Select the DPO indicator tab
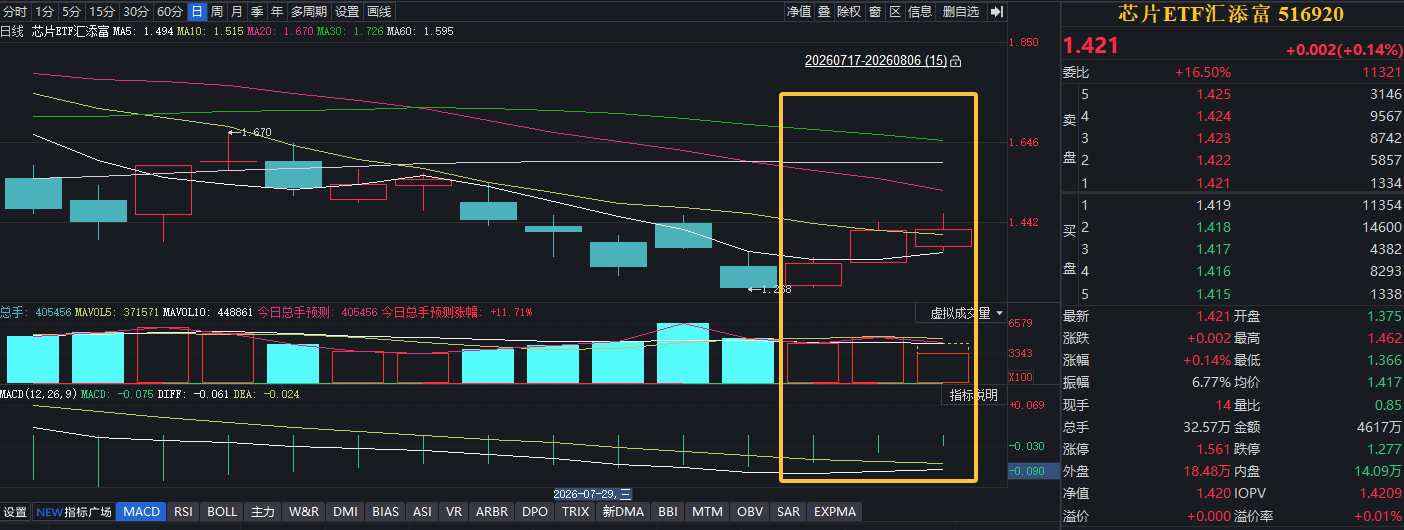This screenshot has width=1404, height=530. click(536, 512)
